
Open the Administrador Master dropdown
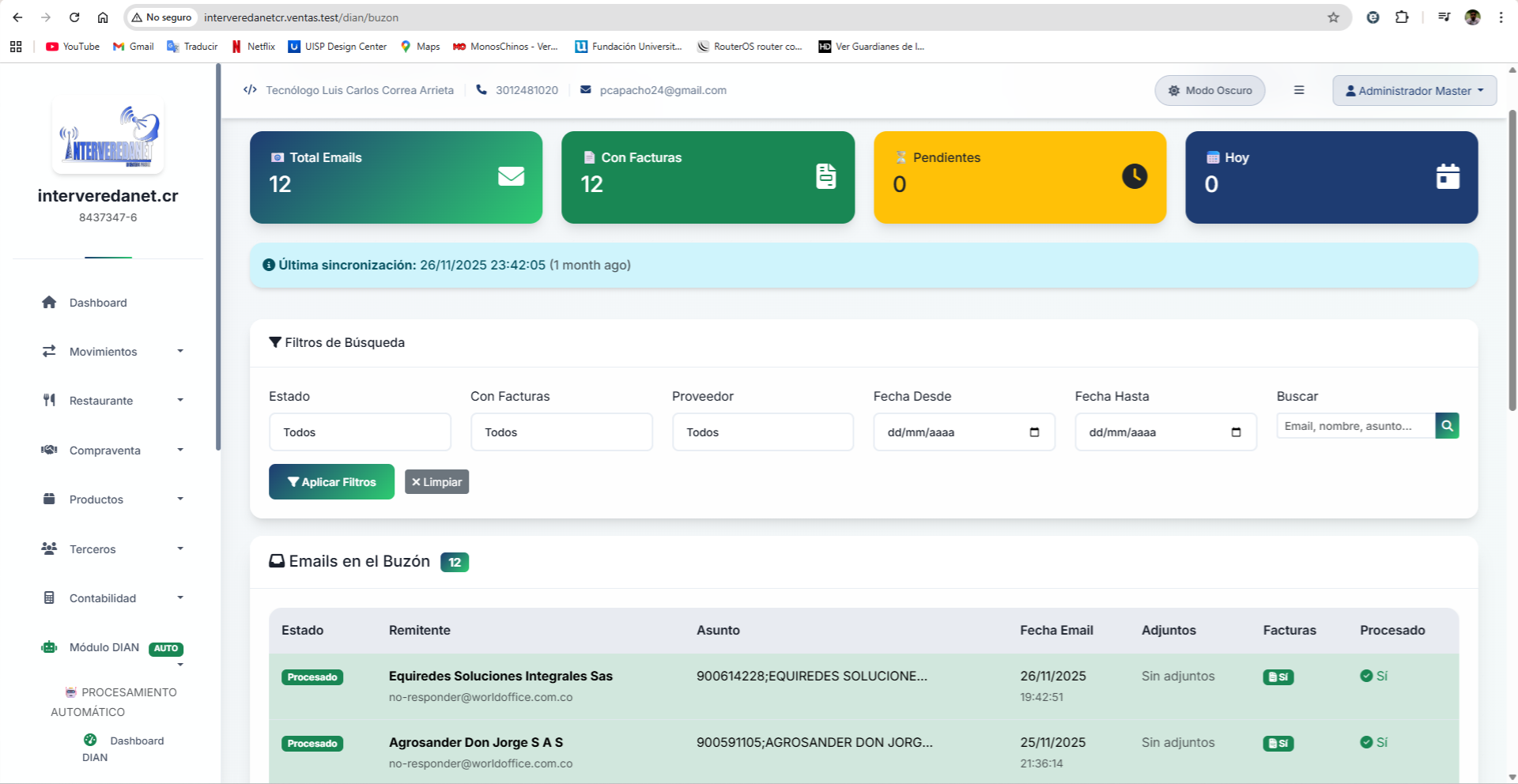coord(1414,90)
